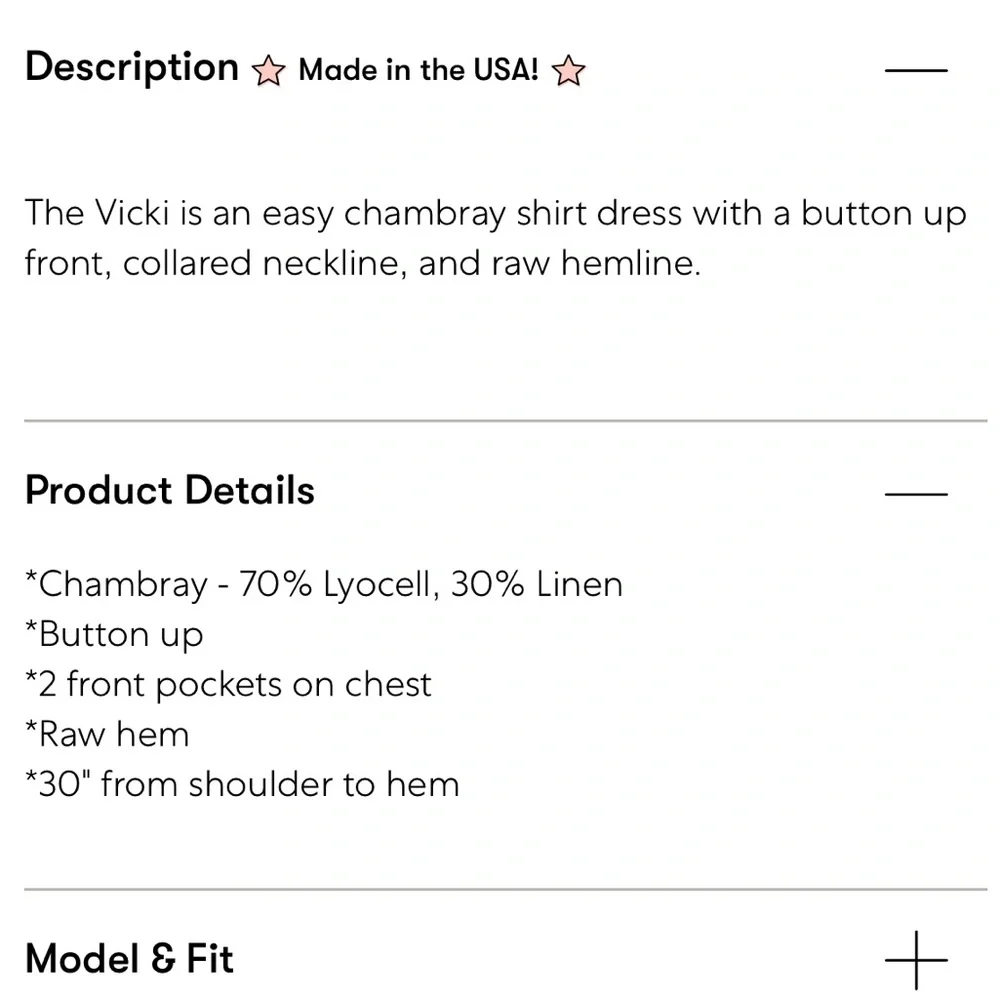This screenshot has width=1000, height=1000.
Task: Collapse the Description section minus icon
Action: tap(916, 70)
